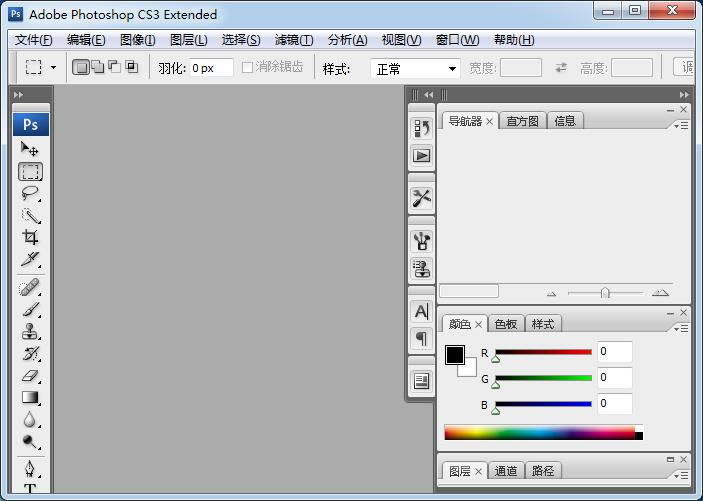The image size is (703, 501).
Task: Open the 帮助(H) menu
Action: coord(514,40)
